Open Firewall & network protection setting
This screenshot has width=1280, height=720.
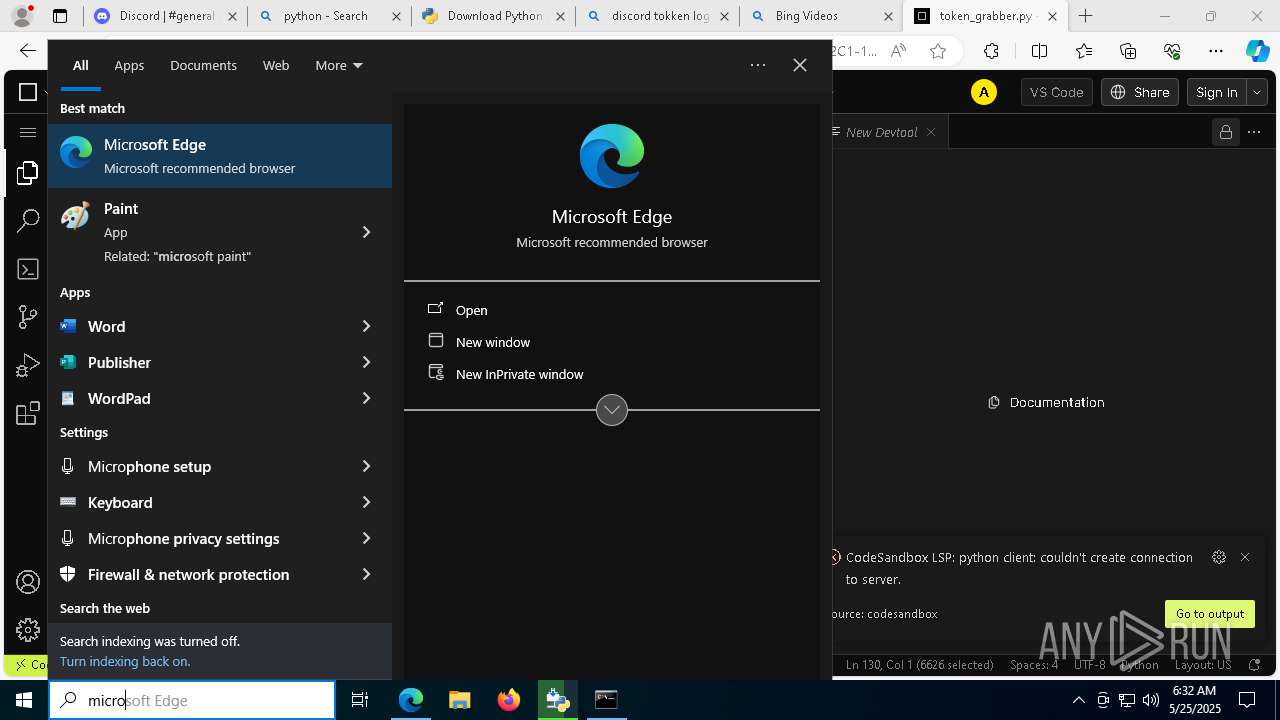coord(204,574)
